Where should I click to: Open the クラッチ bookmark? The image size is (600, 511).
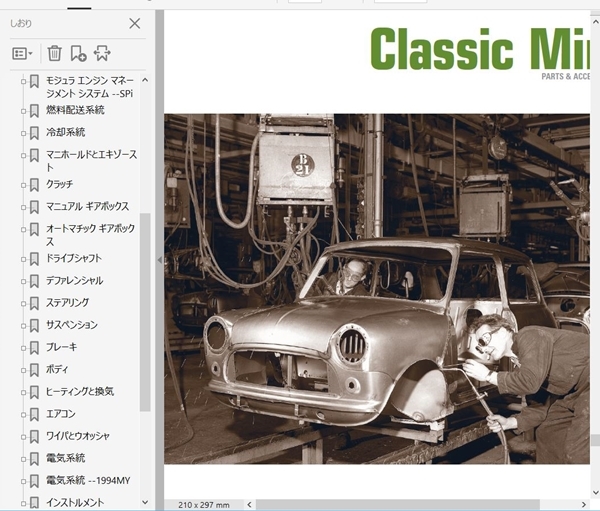coord(59,184)
